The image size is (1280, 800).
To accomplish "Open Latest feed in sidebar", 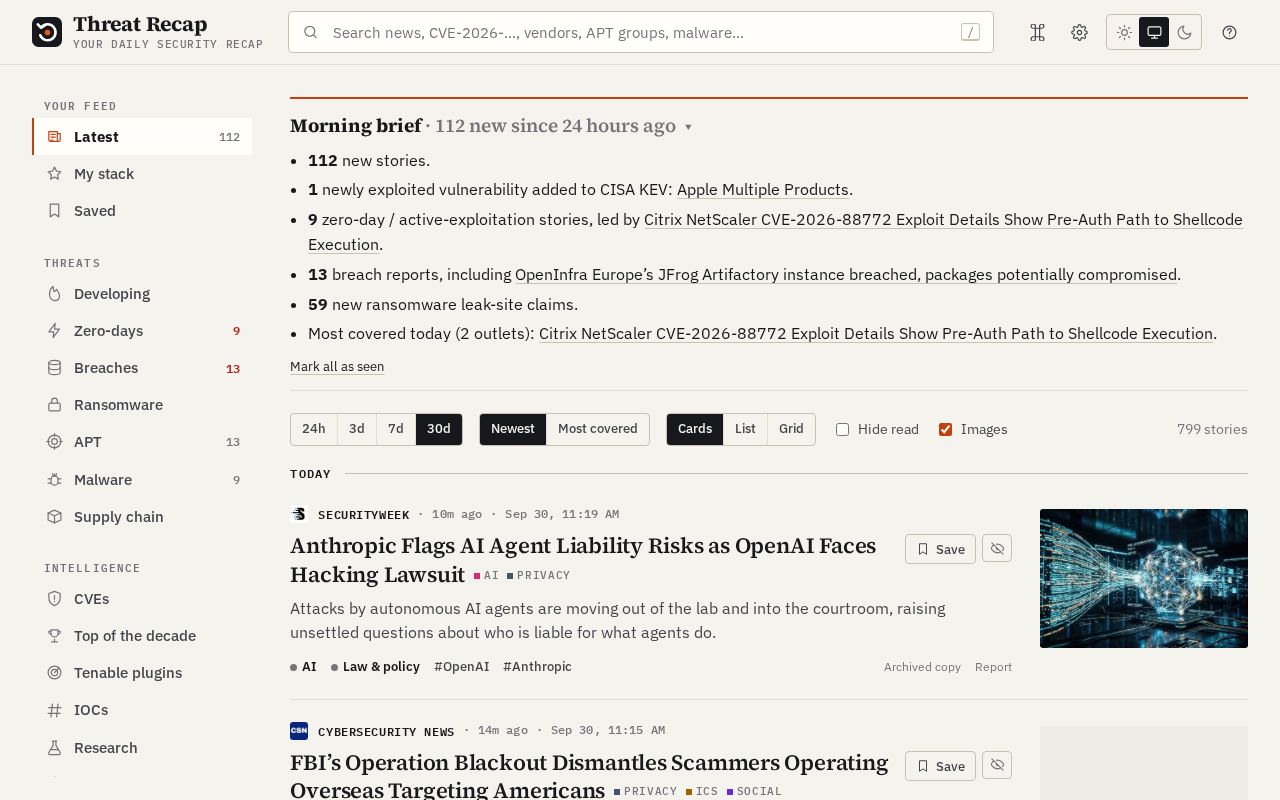I will click(142, 137).
